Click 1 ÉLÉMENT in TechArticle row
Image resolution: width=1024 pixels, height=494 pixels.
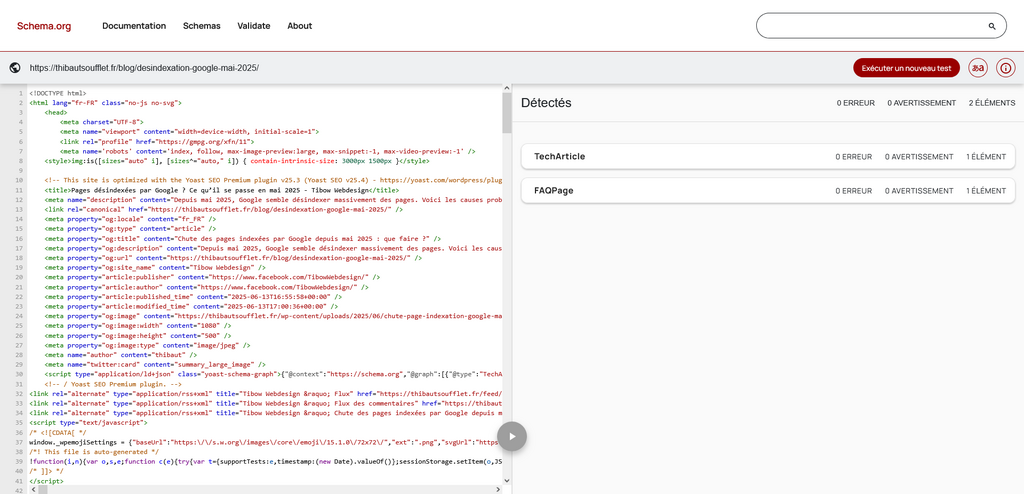[986, 157]
